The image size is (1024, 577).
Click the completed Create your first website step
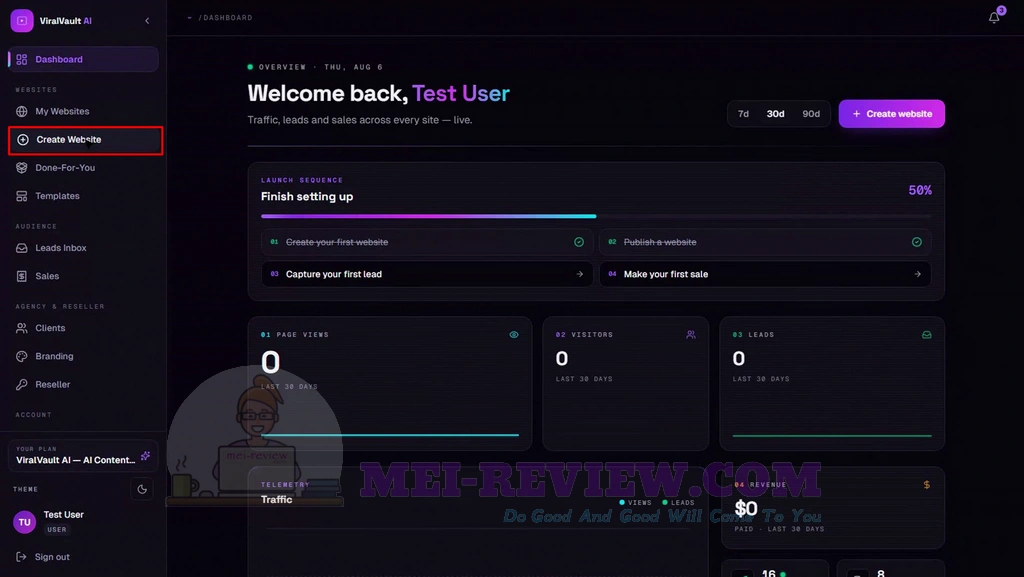[x=427, y=242]
